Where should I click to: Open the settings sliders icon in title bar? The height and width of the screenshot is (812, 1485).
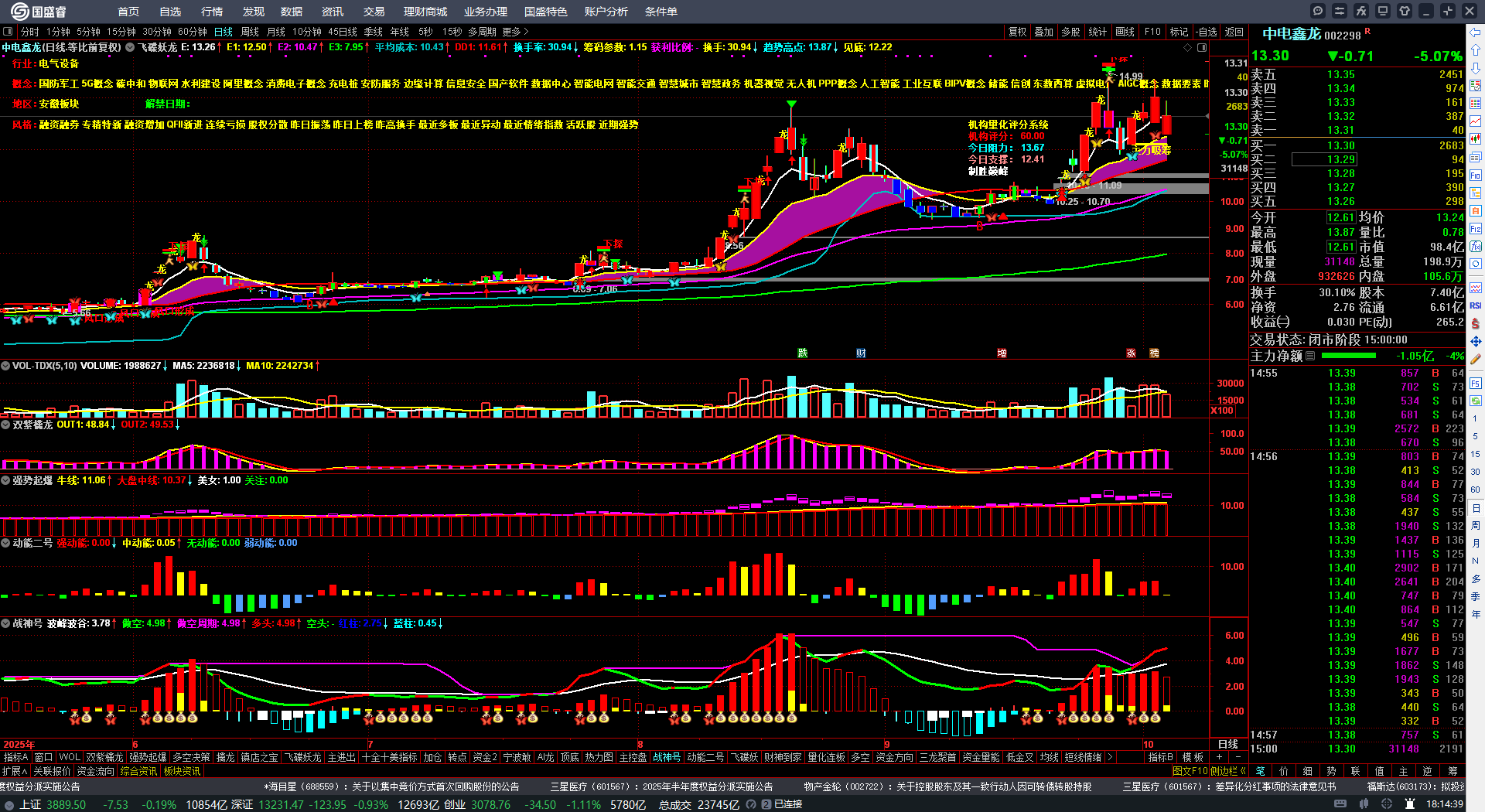[x=1340, y=11]
